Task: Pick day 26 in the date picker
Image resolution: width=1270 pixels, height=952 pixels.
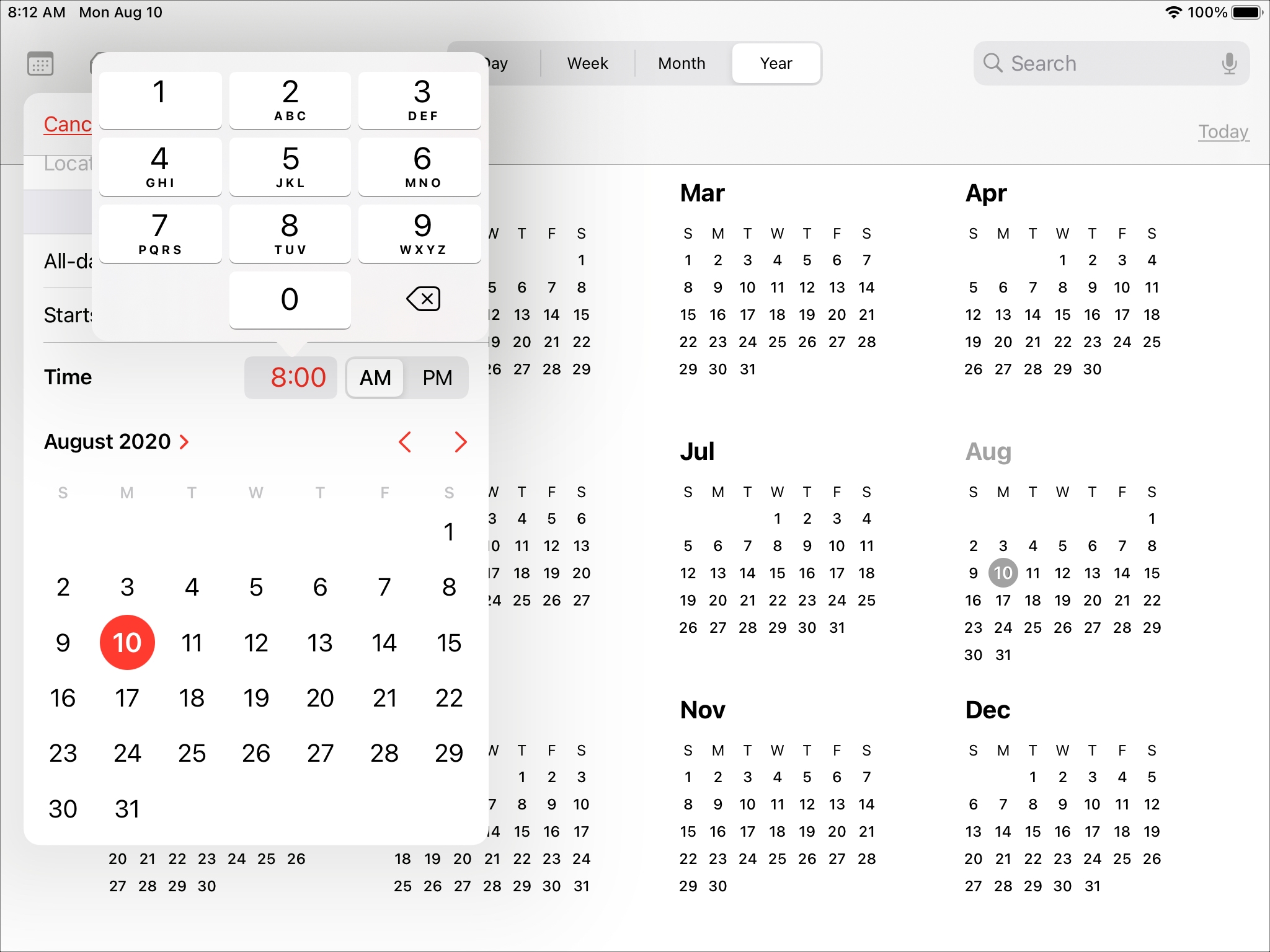Action: 256,754
